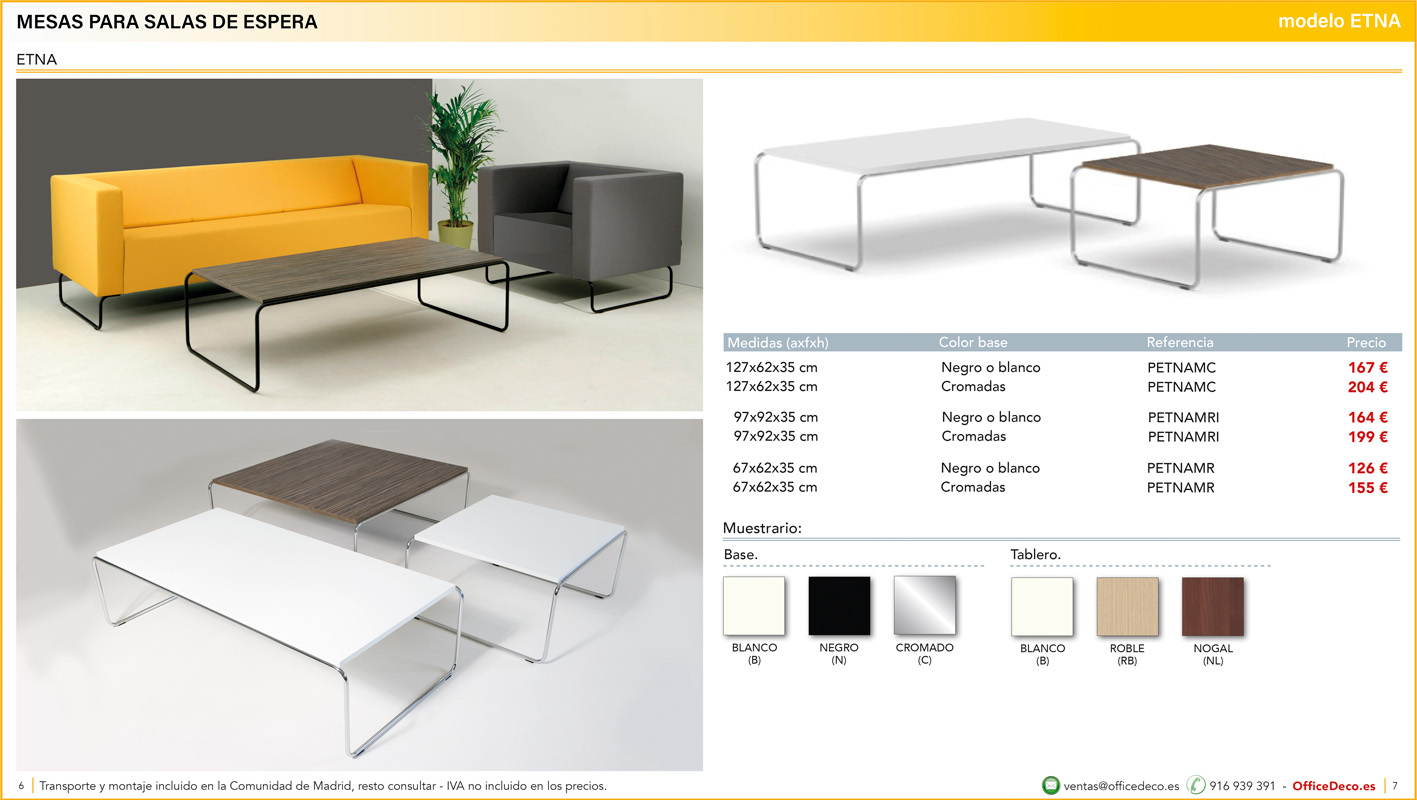Click the 'NEGRO (N)' swatch label
This screenshot has width=1417, height=800.
tap(839, 654)
